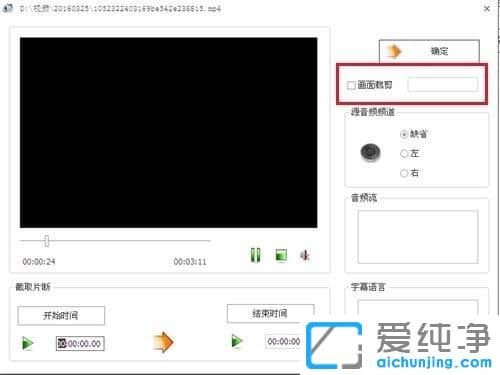Click the 开始时间 start time button
This screenshot has height=375, width=500.
[61, 315]
